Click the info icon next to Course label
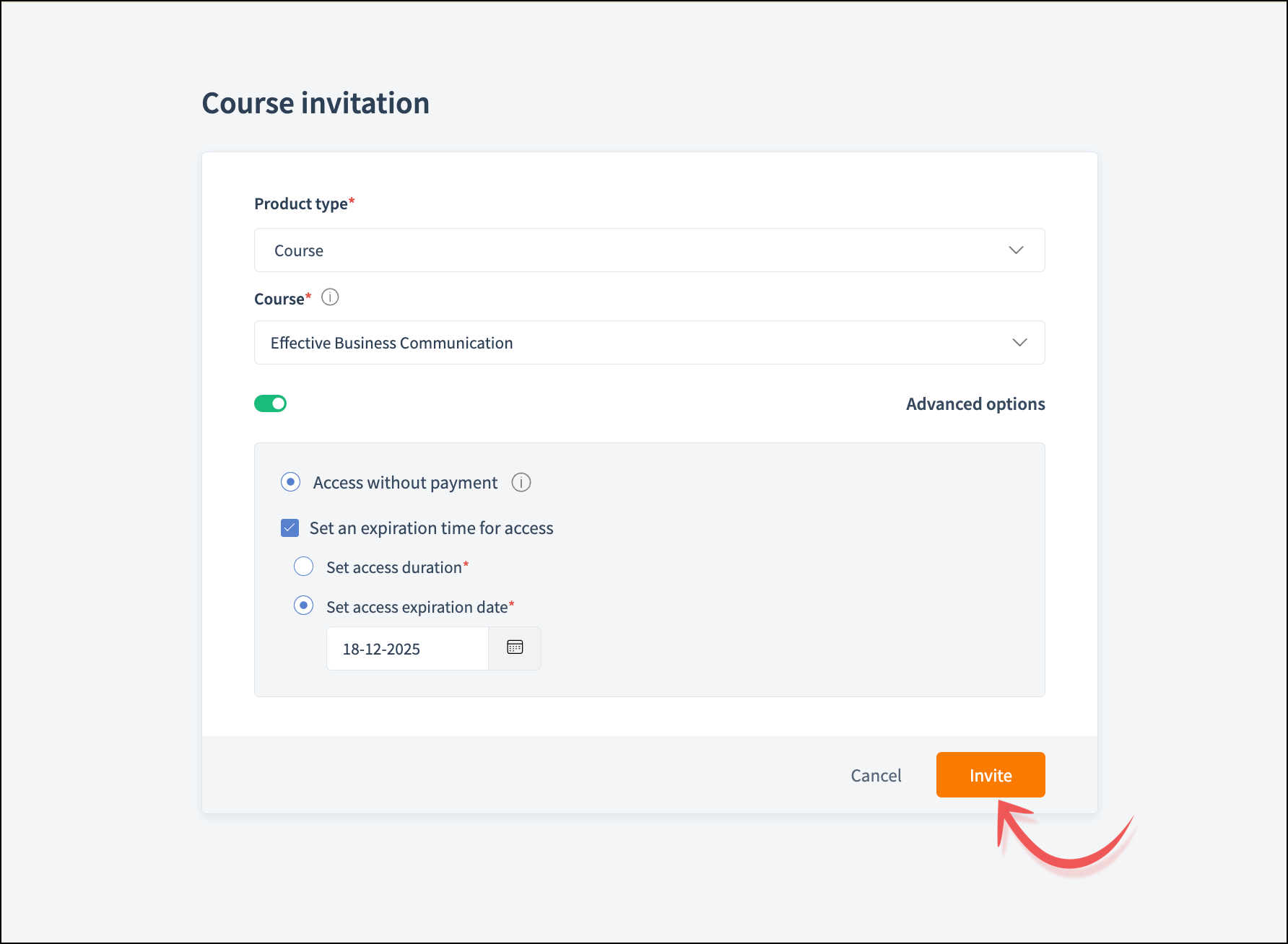 [330, 297]
